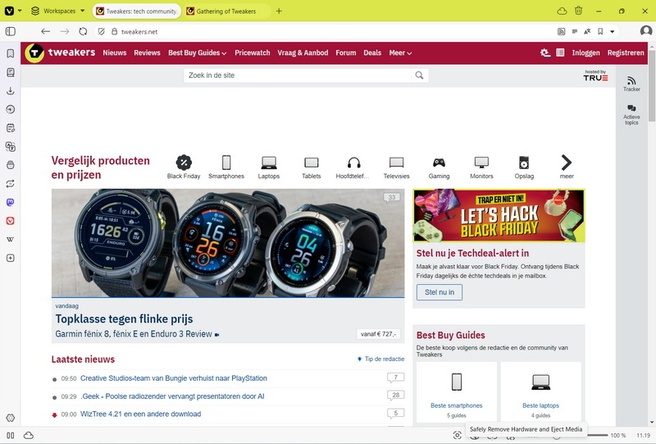Open the Pricewatch menu item

(252, 53)
